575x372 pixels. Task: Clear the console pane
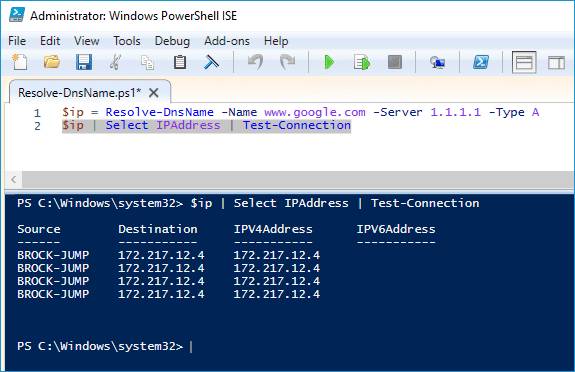click(211, 62)
